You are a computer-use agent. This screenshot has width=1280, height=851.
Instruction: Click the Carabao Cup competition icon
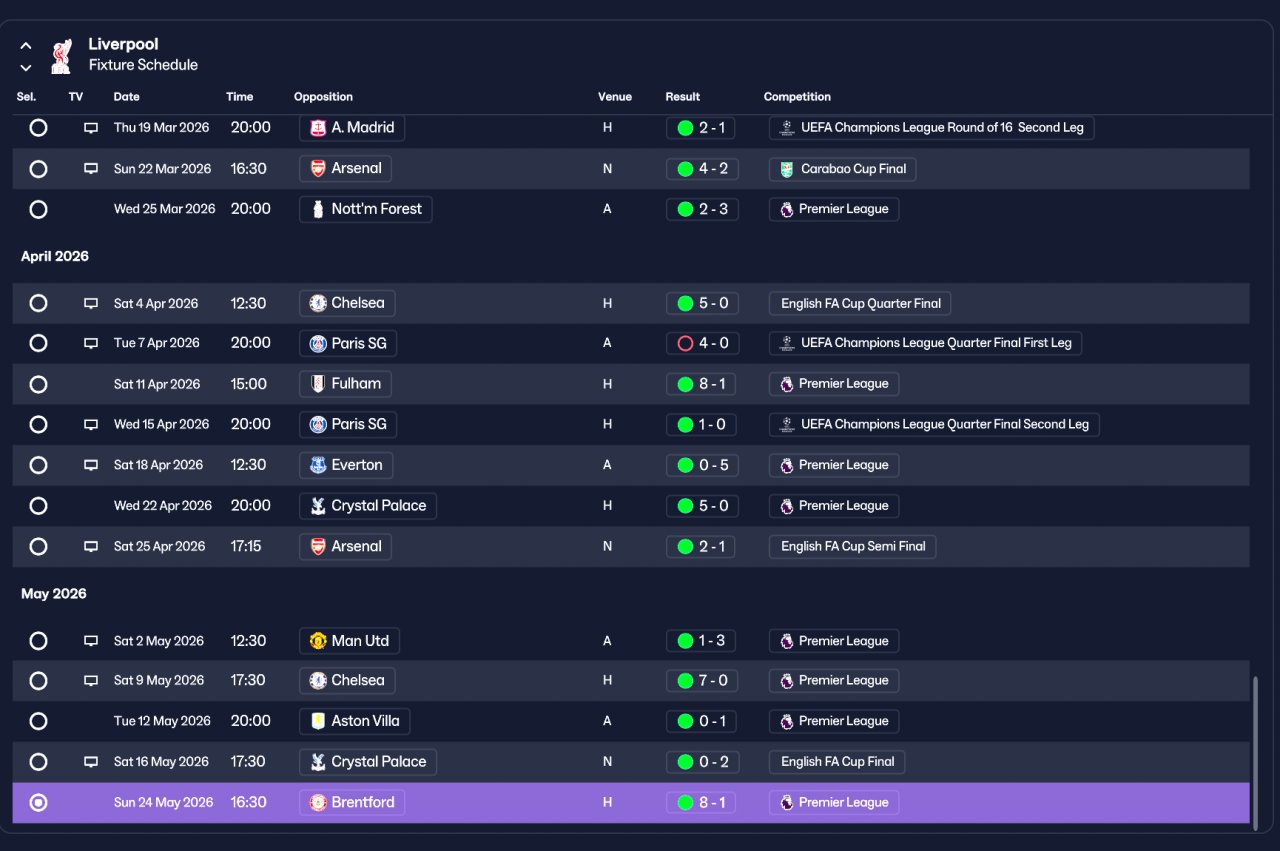(x=787, y=169)
